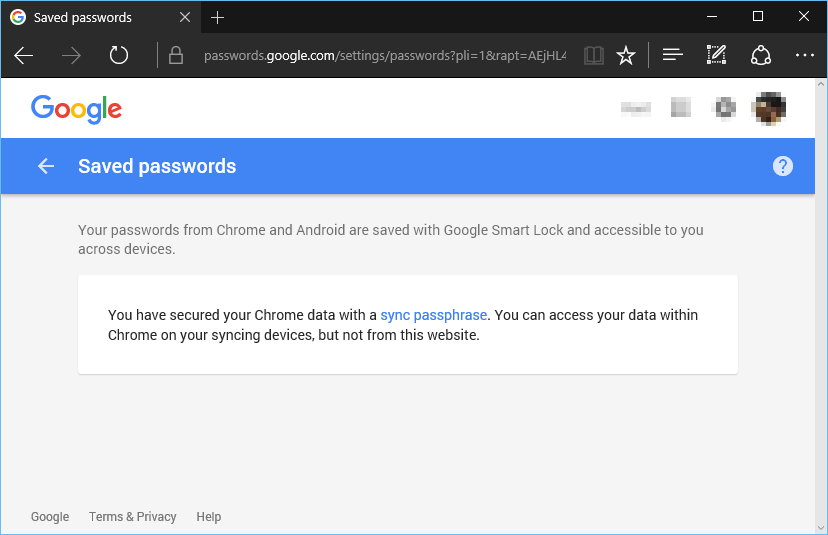Screen dimensions: 828x535
Task: Open reading view book icon
Action: (x=594, y=55)
